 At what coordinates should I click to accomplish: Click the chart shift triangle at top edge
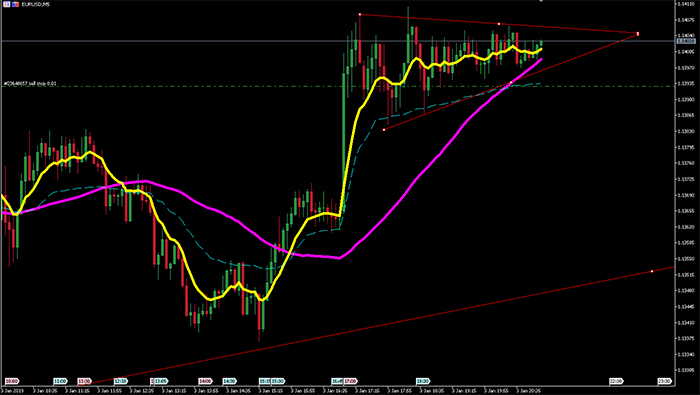pyautogui.click(x=541, y=1)
